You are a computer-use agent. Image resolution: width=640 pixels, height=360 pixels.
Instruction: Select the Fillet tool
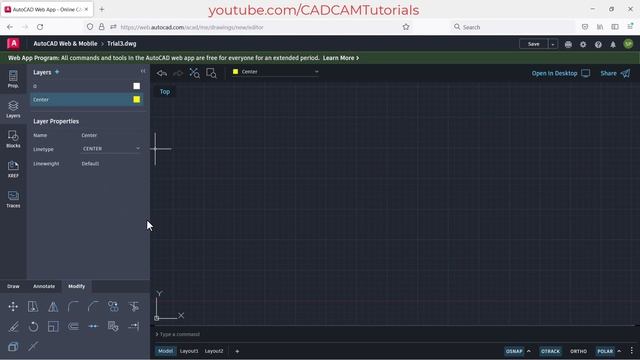pyautogui.click(x=73, y=307)
